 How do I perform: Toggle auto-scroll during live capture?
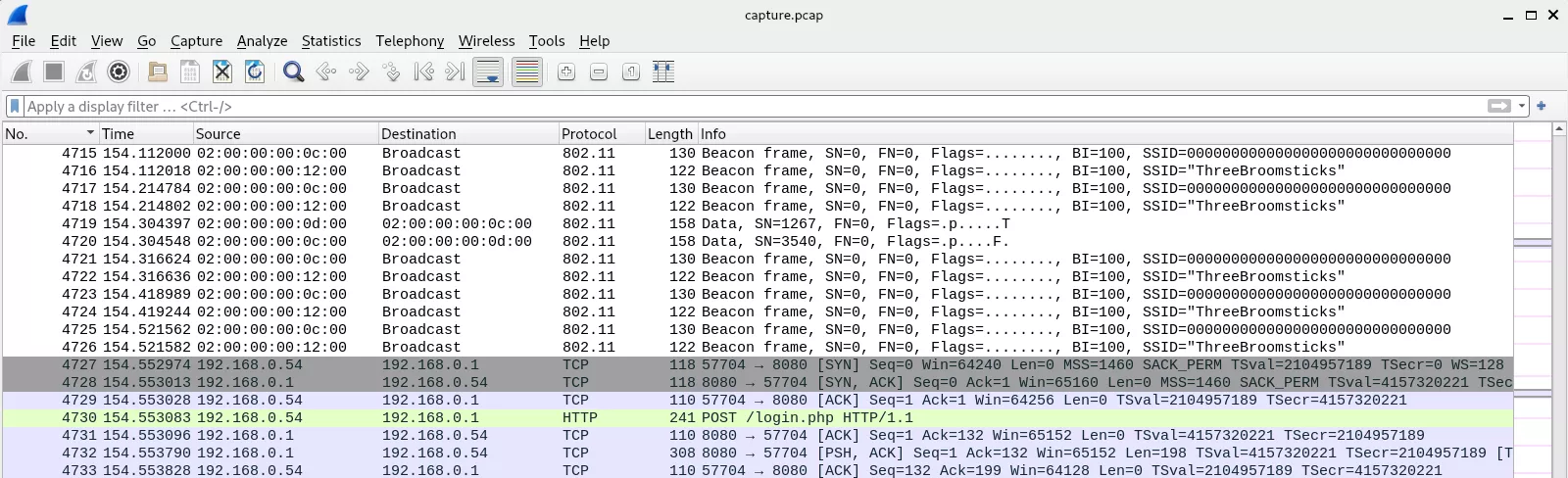coord(488,72)
